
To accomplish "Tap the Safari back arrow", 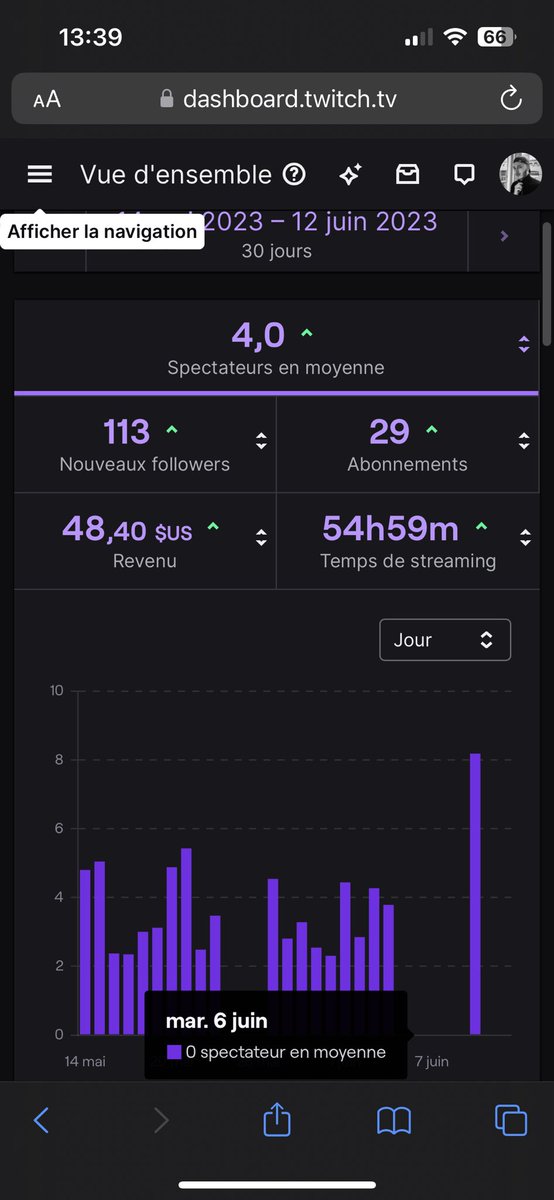I will [41, 1120].
